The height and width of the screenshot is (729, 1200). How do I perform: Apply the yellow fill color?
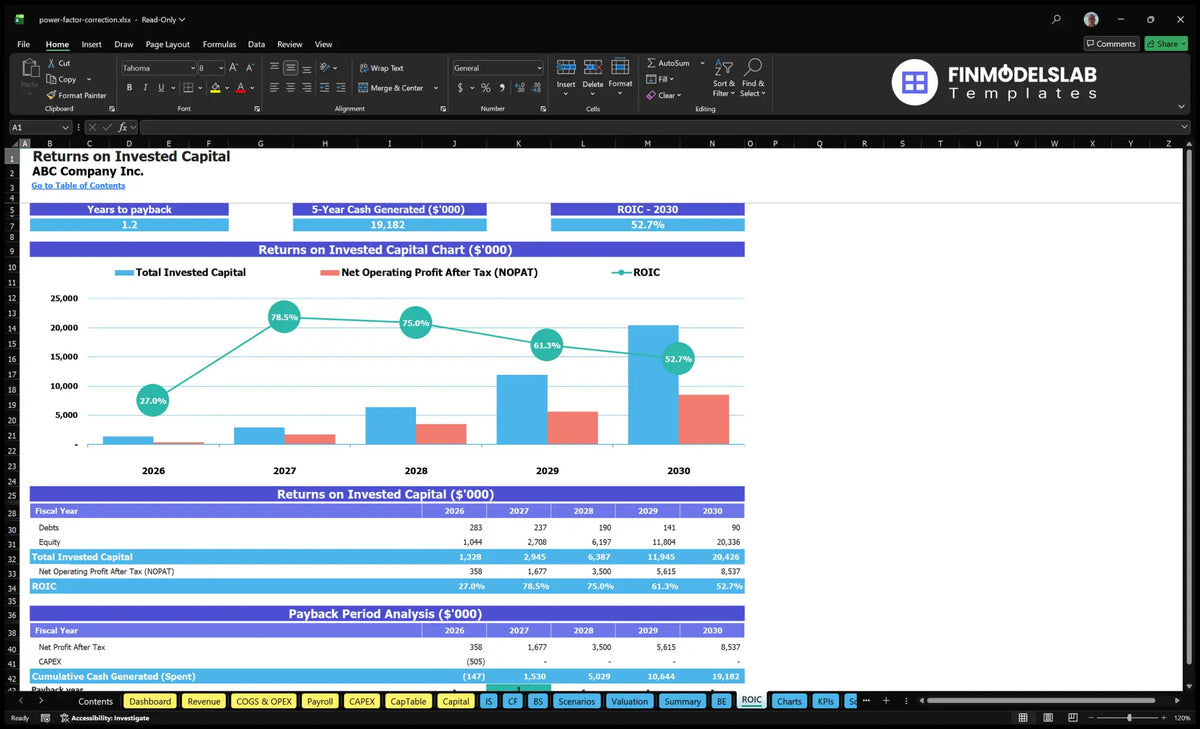coord(216,88)
